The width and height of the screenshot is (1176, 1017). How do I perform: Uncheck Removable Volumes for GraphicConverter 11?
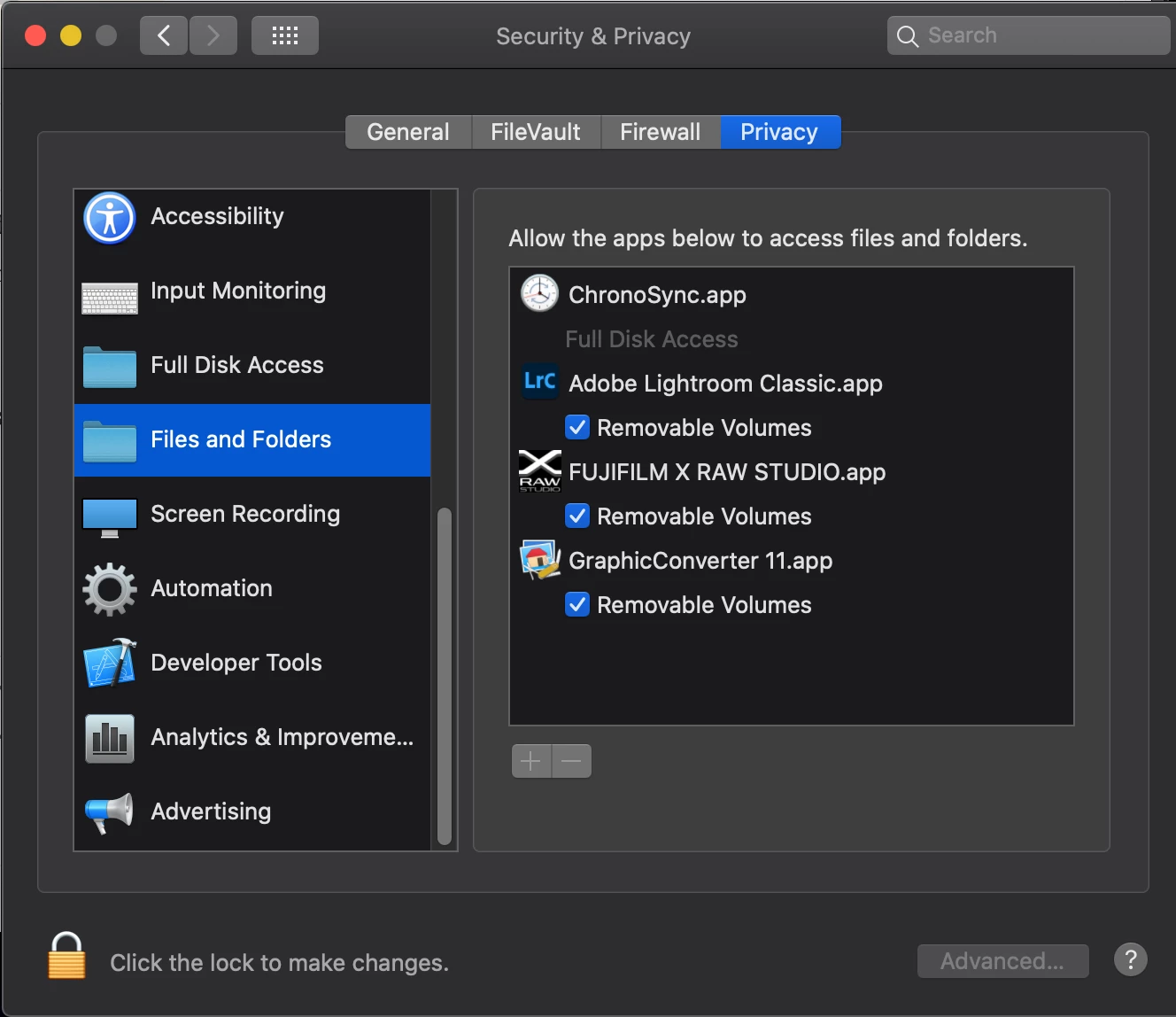pyautogui.click(x=577, y=604)
